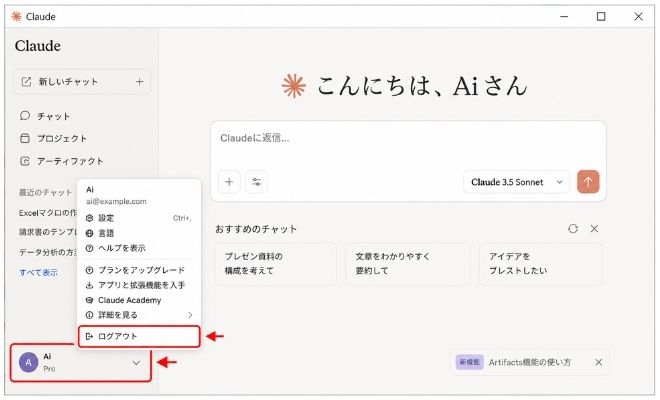Click the info icon by 詳細を見る
This screenshot has width=660, height=400.
(89, 315)
